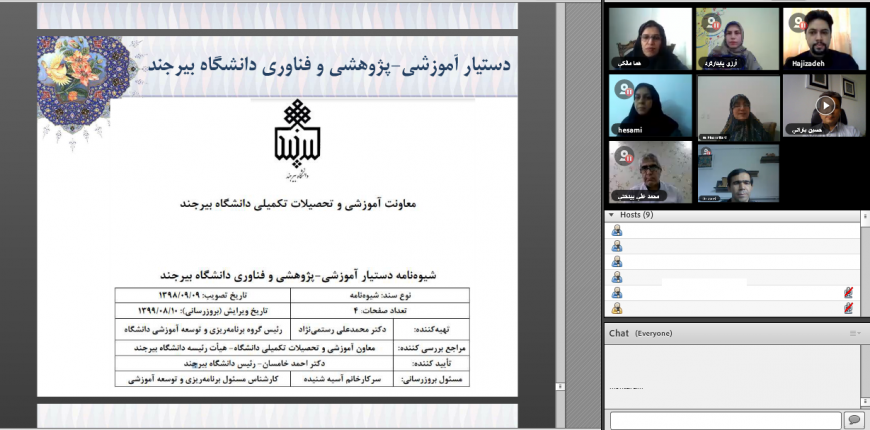Click paused camera icon on hesami's video
The width and height of the screenshot is (870, 430).
[624, 90]
